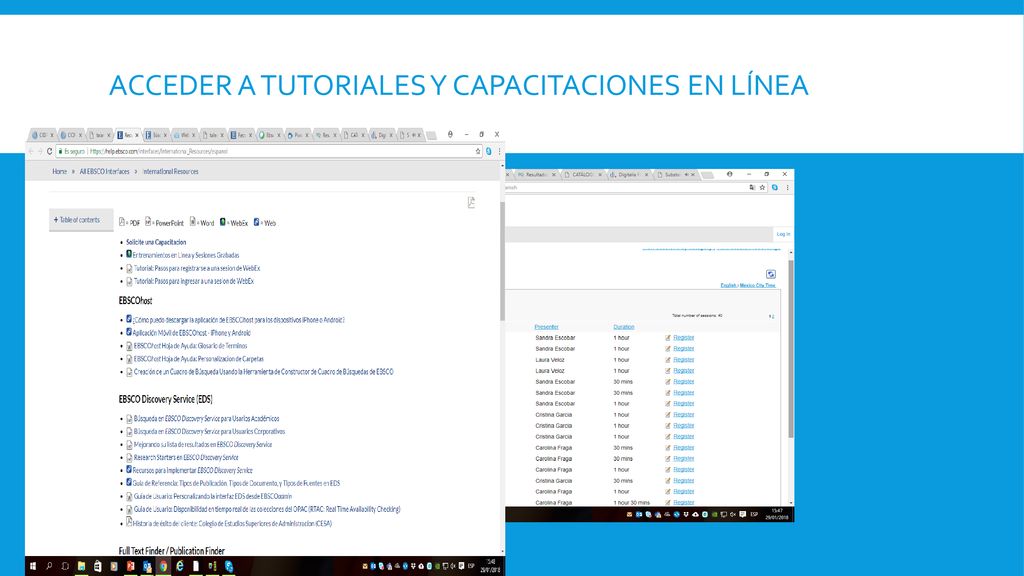
Task: Open tutorial for registrarse a una sesión de WebEx
Action: pos(197,268)
